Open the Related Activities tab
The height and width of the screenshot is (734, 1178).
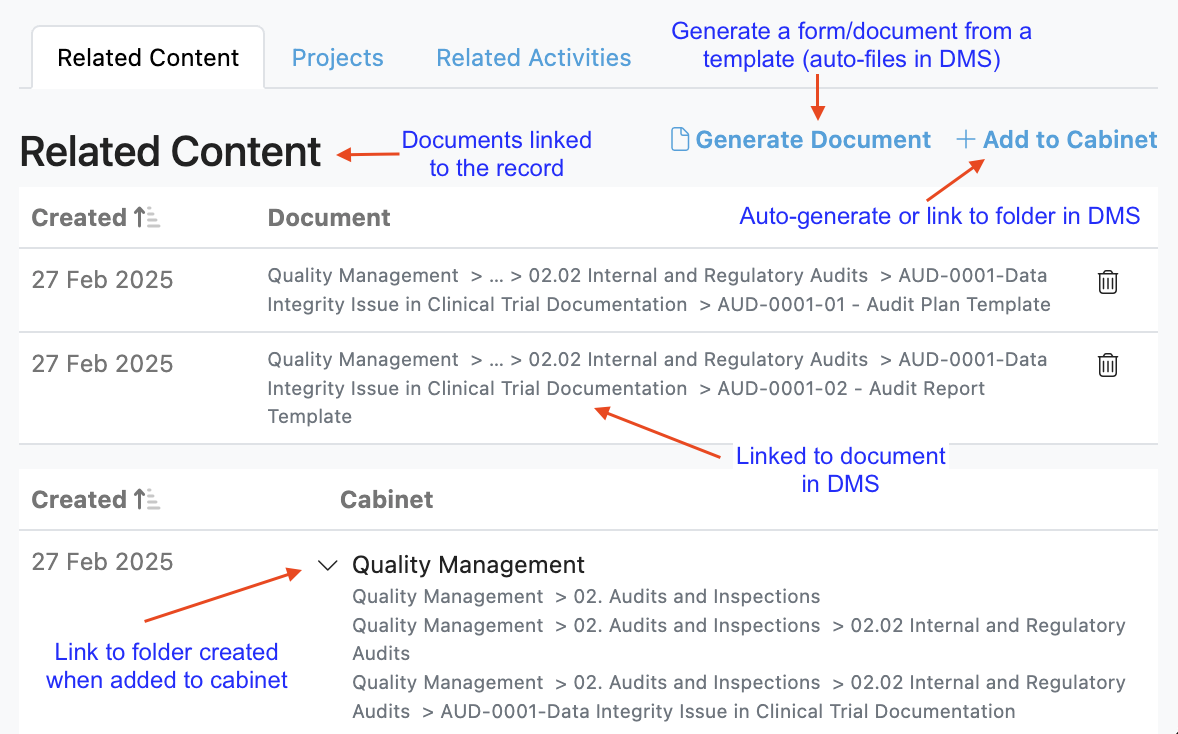coord(533,58)
